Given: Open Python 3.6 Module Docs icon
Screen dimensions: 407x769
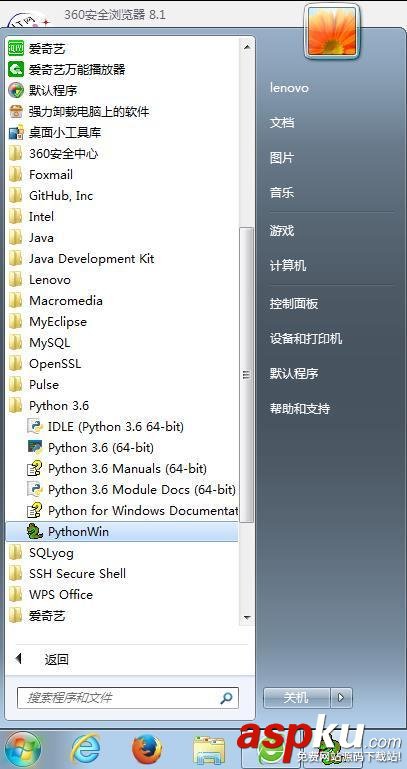Looking at the screenshot, I should tap(35, 489).
